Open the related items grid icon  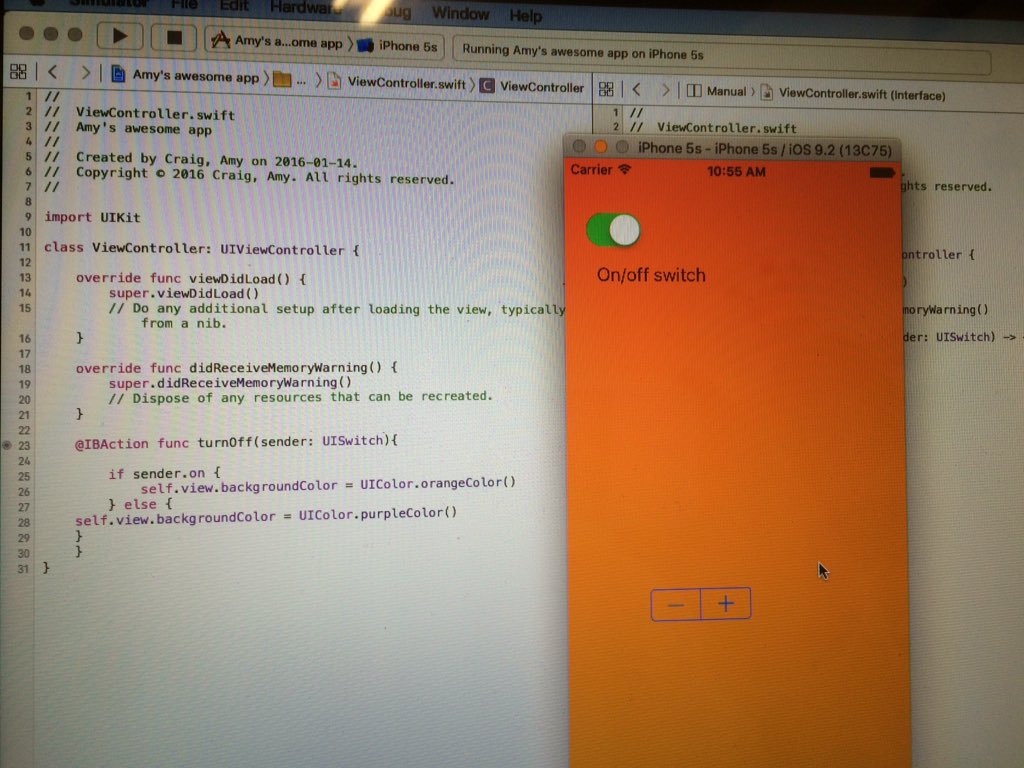pos(18,71)
